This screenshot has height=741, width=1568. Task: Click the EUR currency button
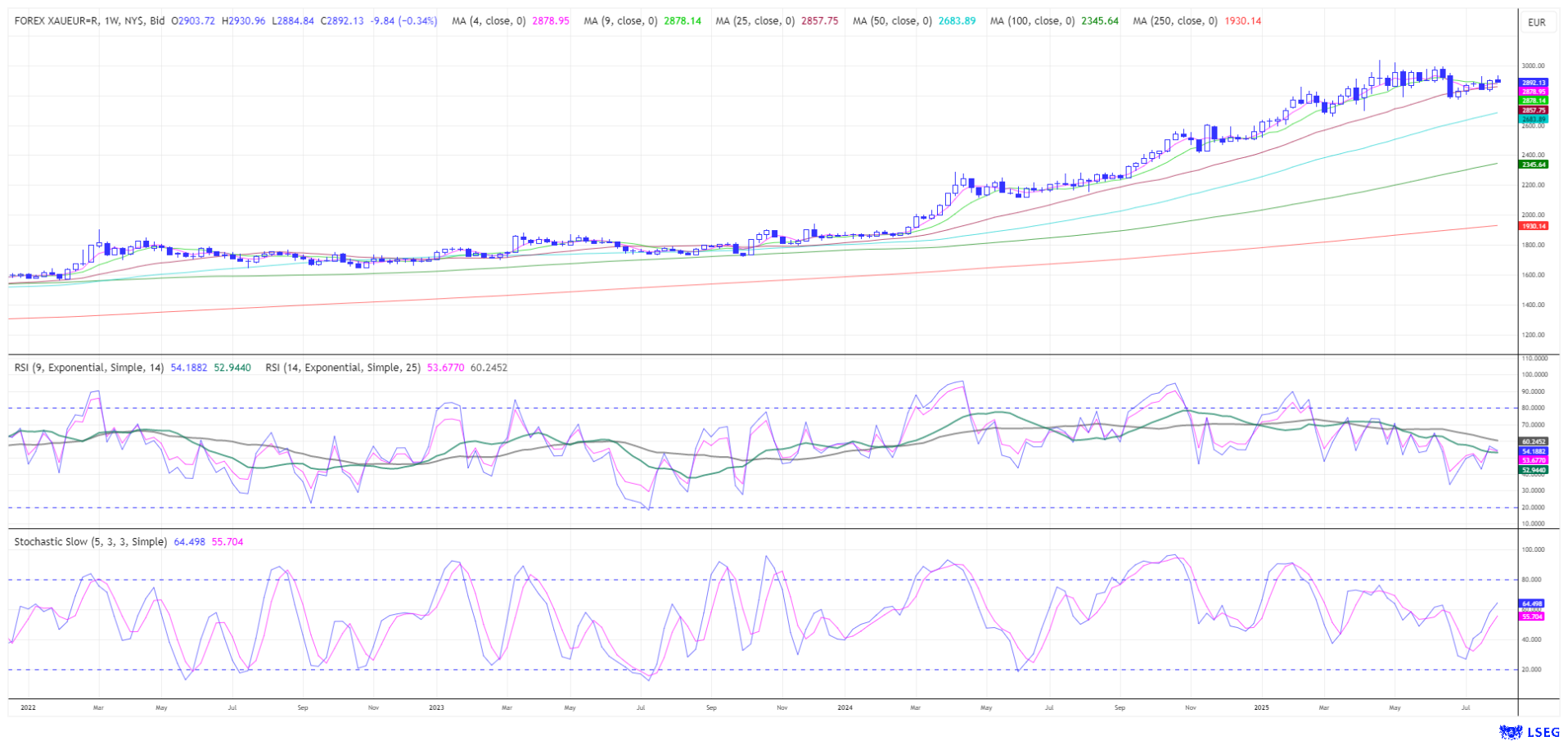point(1536,22)
